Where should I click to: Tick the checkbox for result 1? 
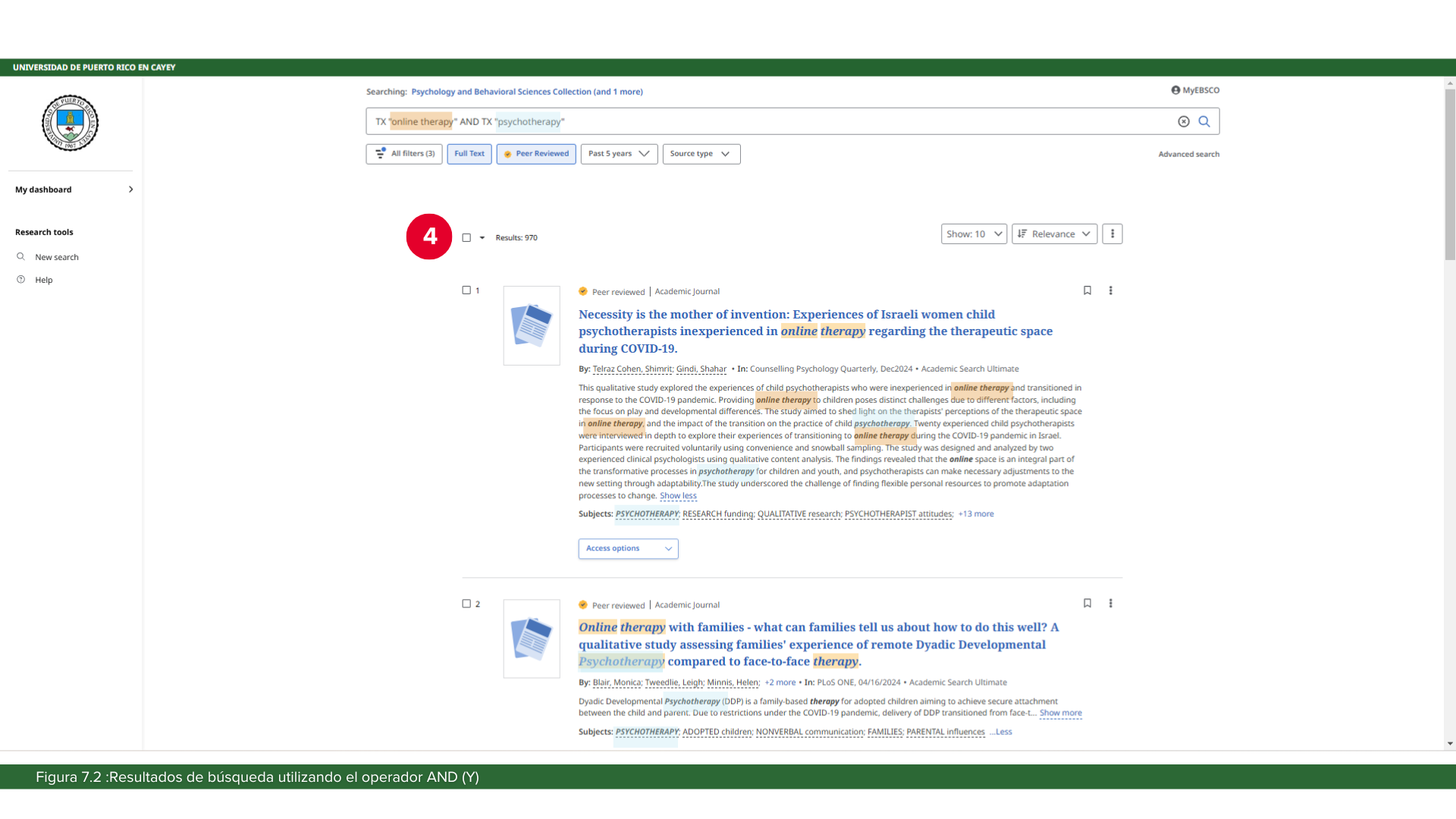(466, 290)
